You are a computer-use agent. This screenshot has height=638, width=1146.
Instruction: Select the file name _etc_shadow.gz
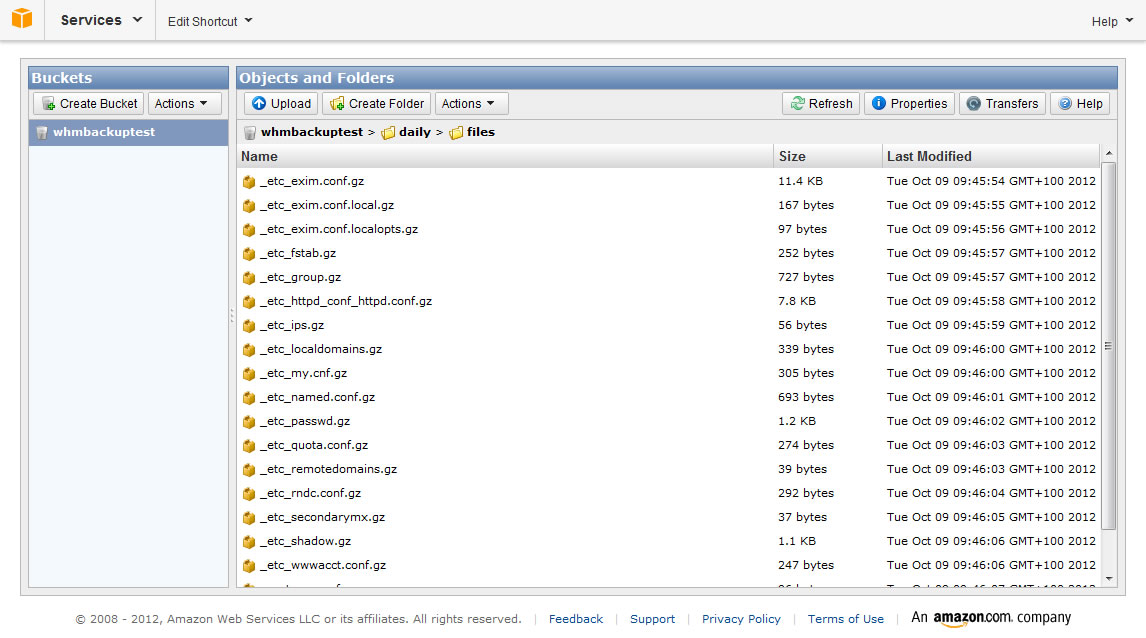click(x=306, y=542)
